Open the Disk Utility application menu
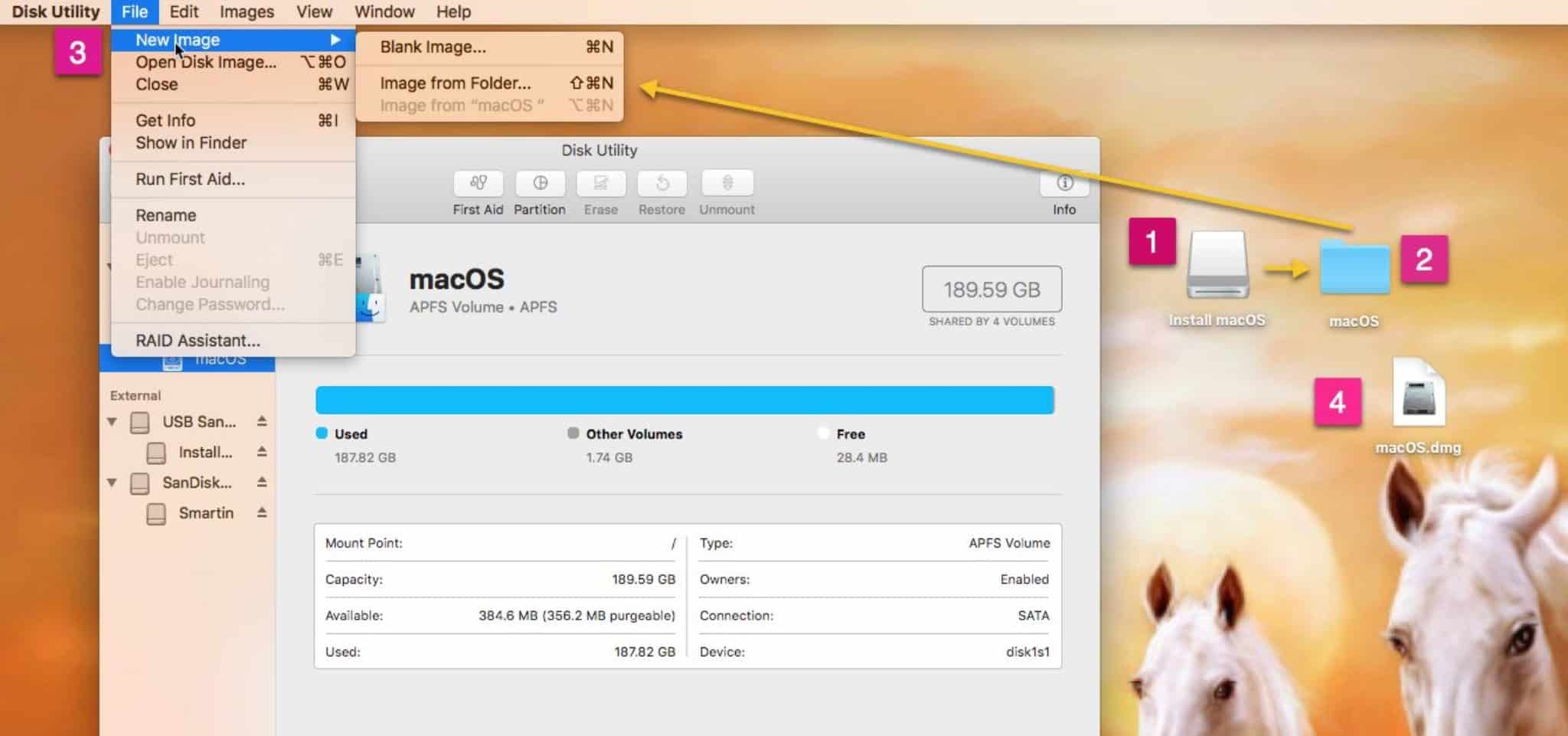 [x=56, y=11]
